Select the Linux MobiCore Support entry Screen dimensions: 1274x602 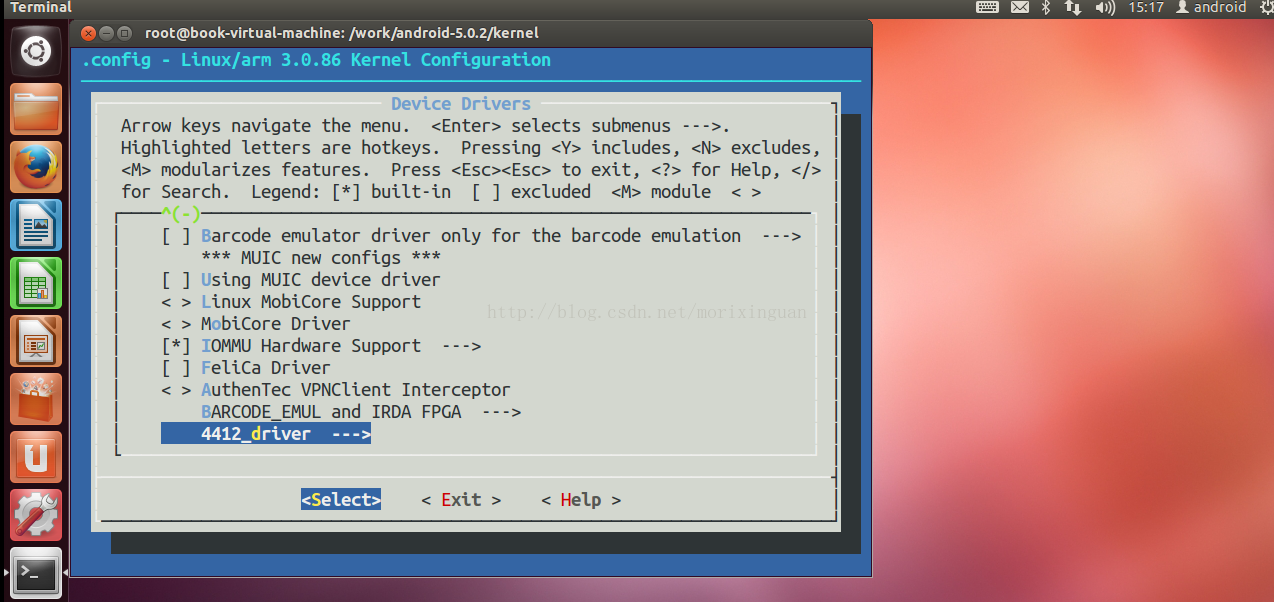click(310, 302)
